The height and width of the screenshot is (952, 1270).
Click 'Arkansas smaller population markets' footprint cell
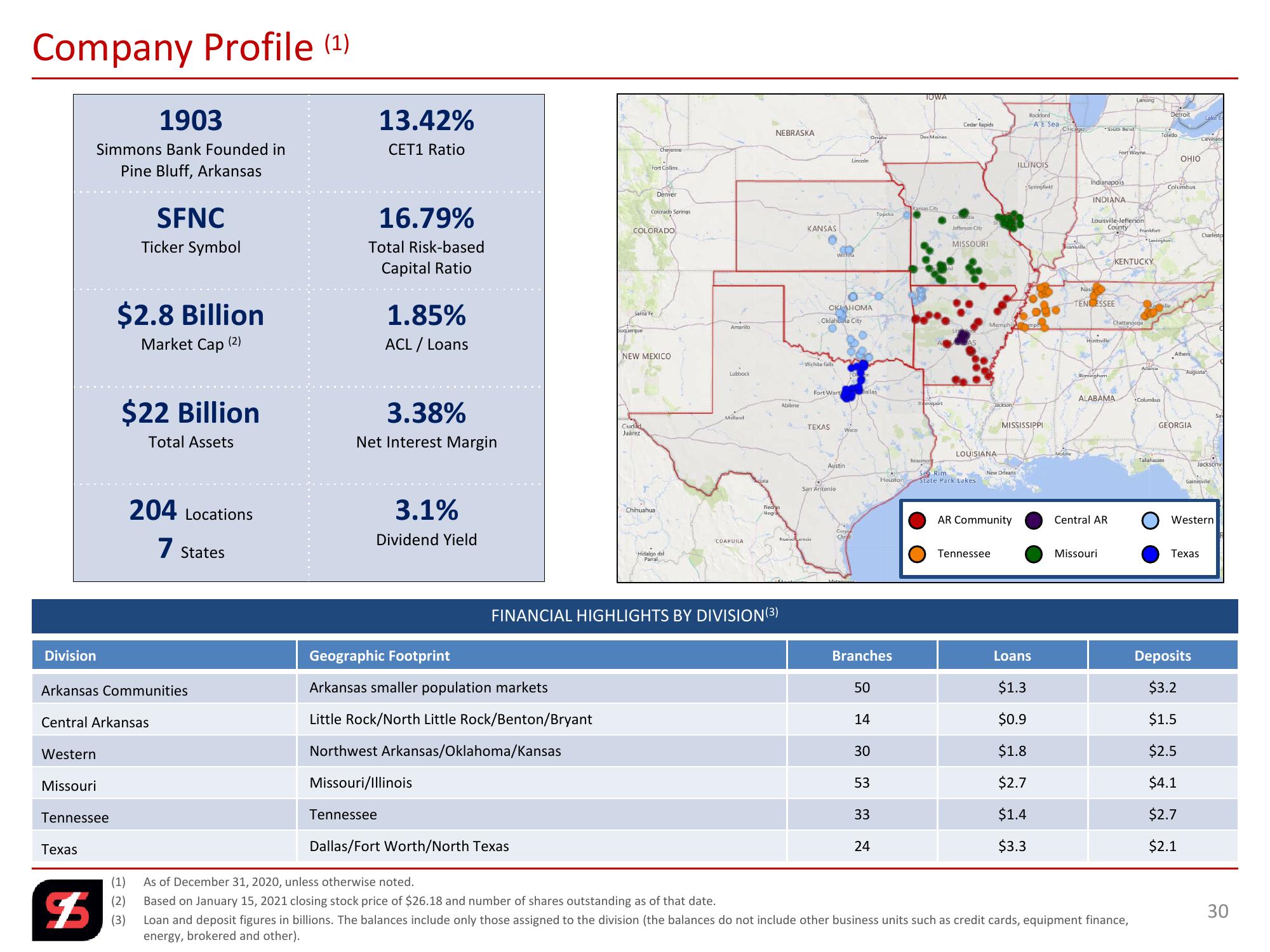(542, 688)
